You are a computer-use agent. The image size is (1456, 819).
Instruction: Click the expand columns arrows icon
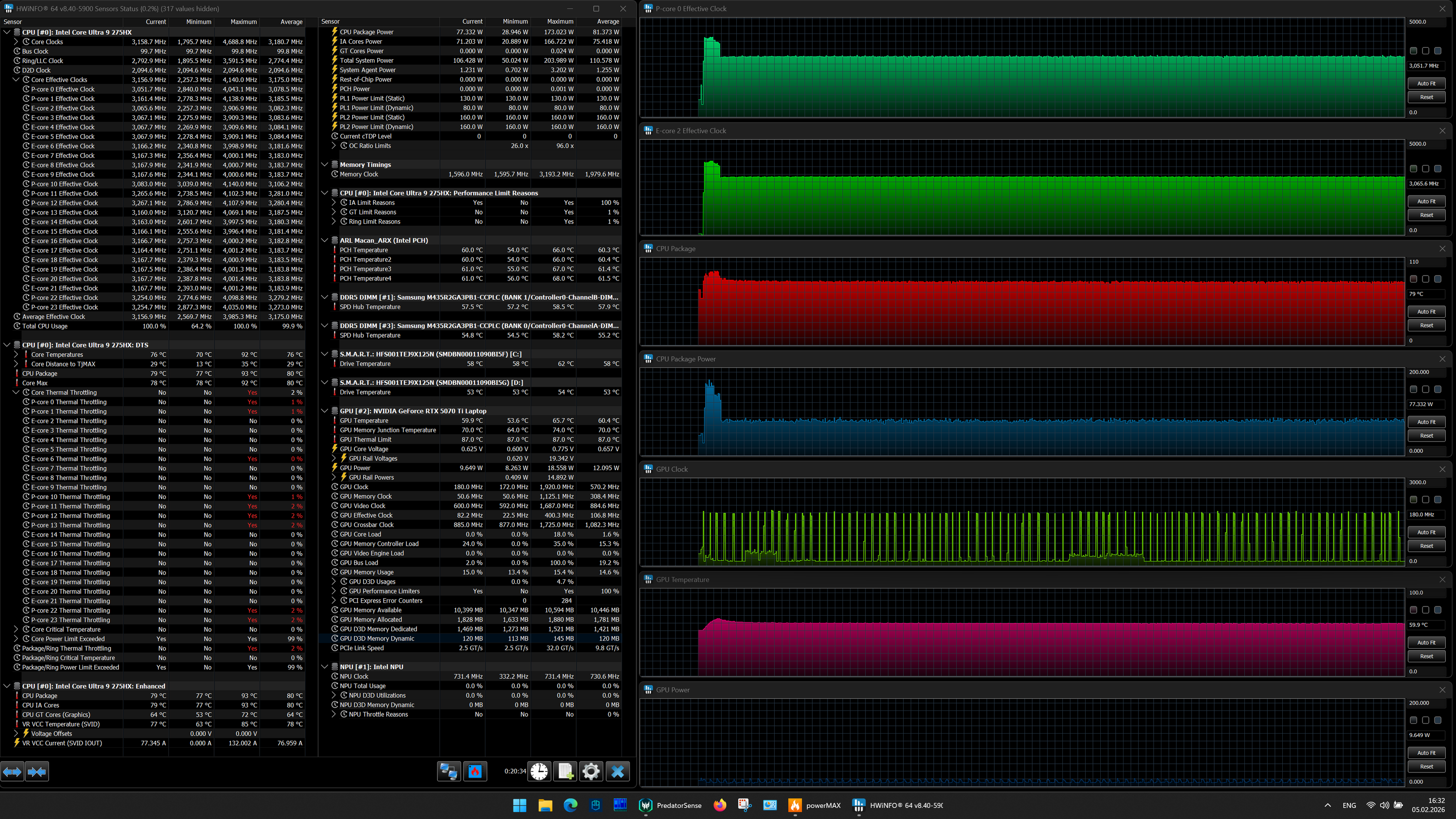tap(13, 771)
